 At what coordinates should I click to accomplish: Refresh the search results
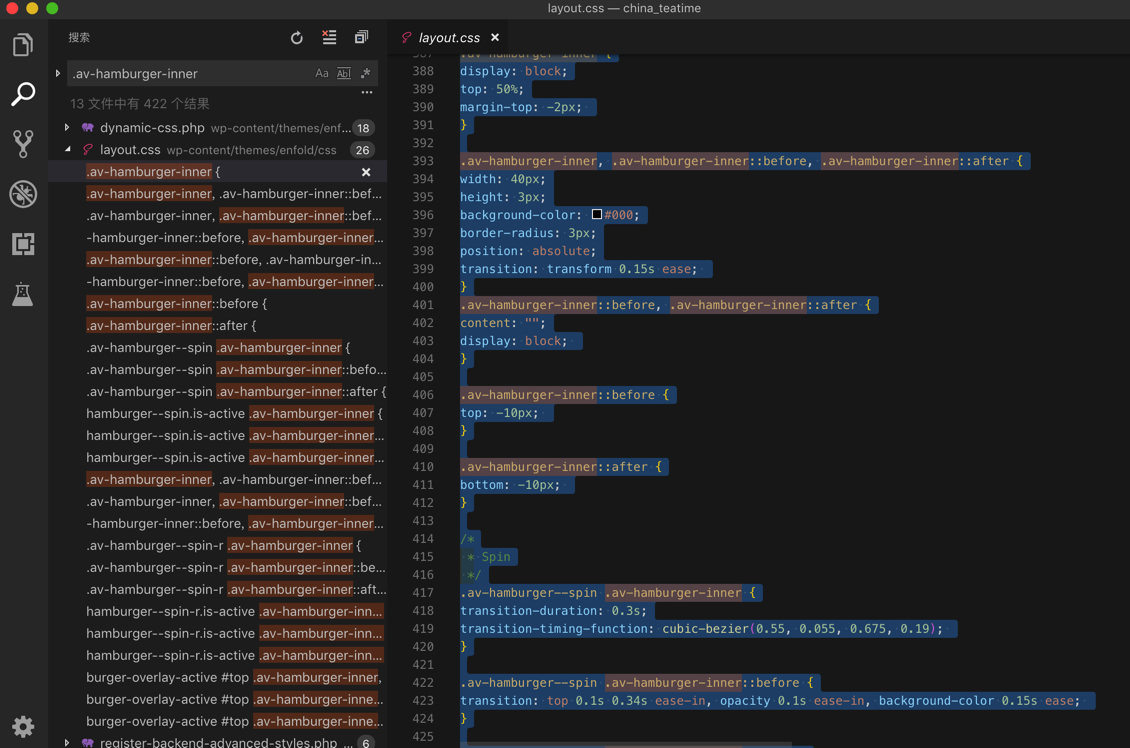point(297,38)
